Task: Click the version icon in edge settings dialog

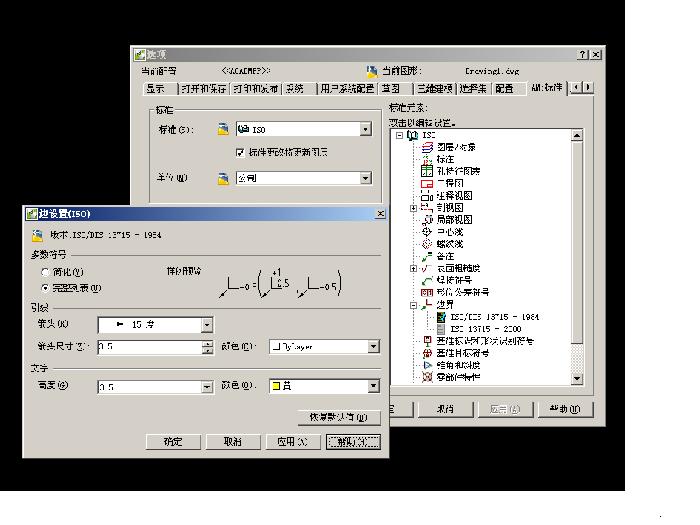Action: pyautogui.click(x=38, y=235)
